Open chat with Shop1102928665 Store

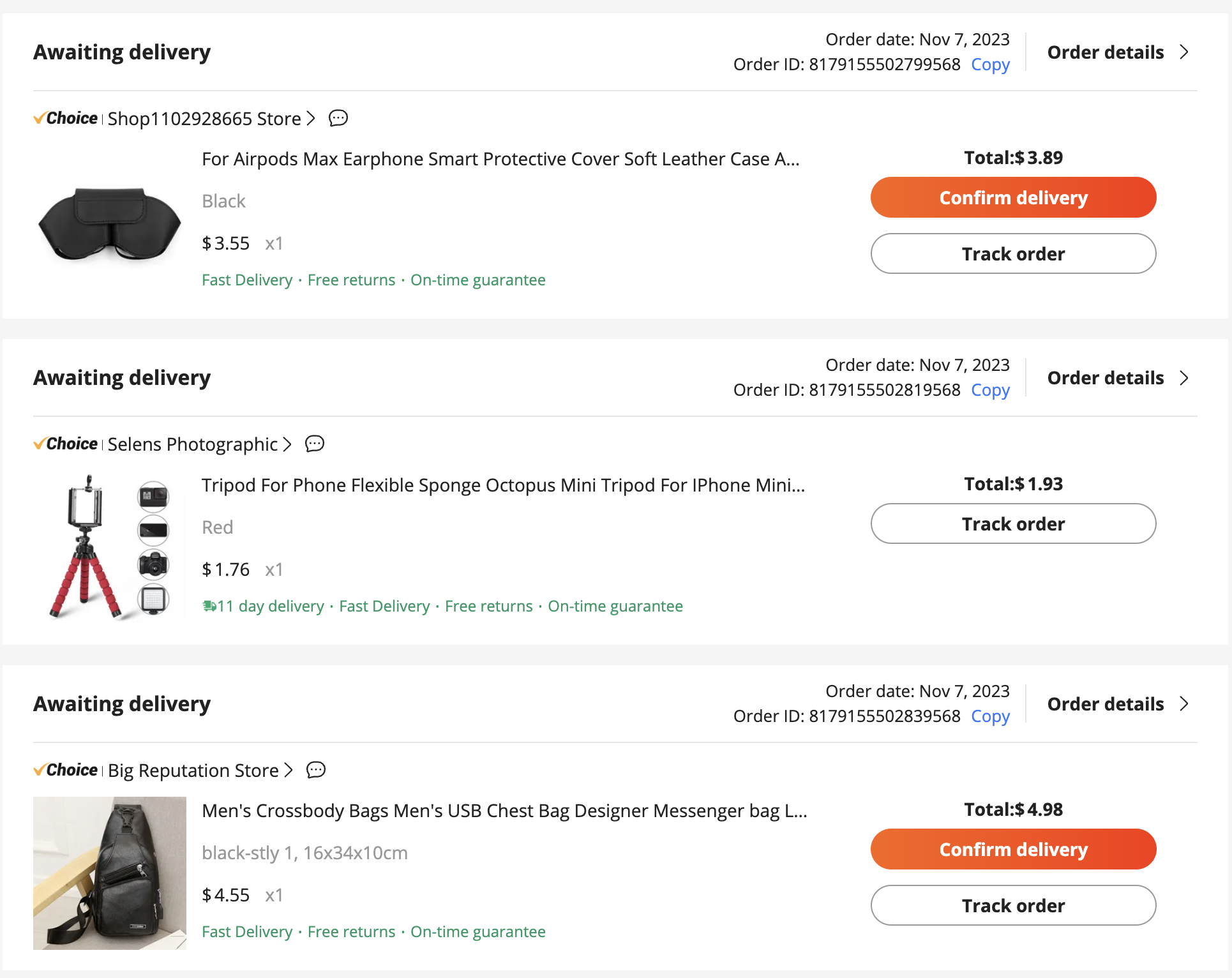(338, 119)
